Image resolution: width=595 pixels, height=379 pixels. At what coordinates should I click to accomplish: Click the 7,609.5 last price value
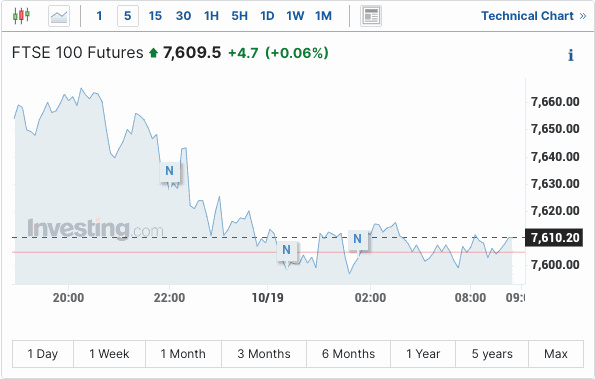click(192, 53)
